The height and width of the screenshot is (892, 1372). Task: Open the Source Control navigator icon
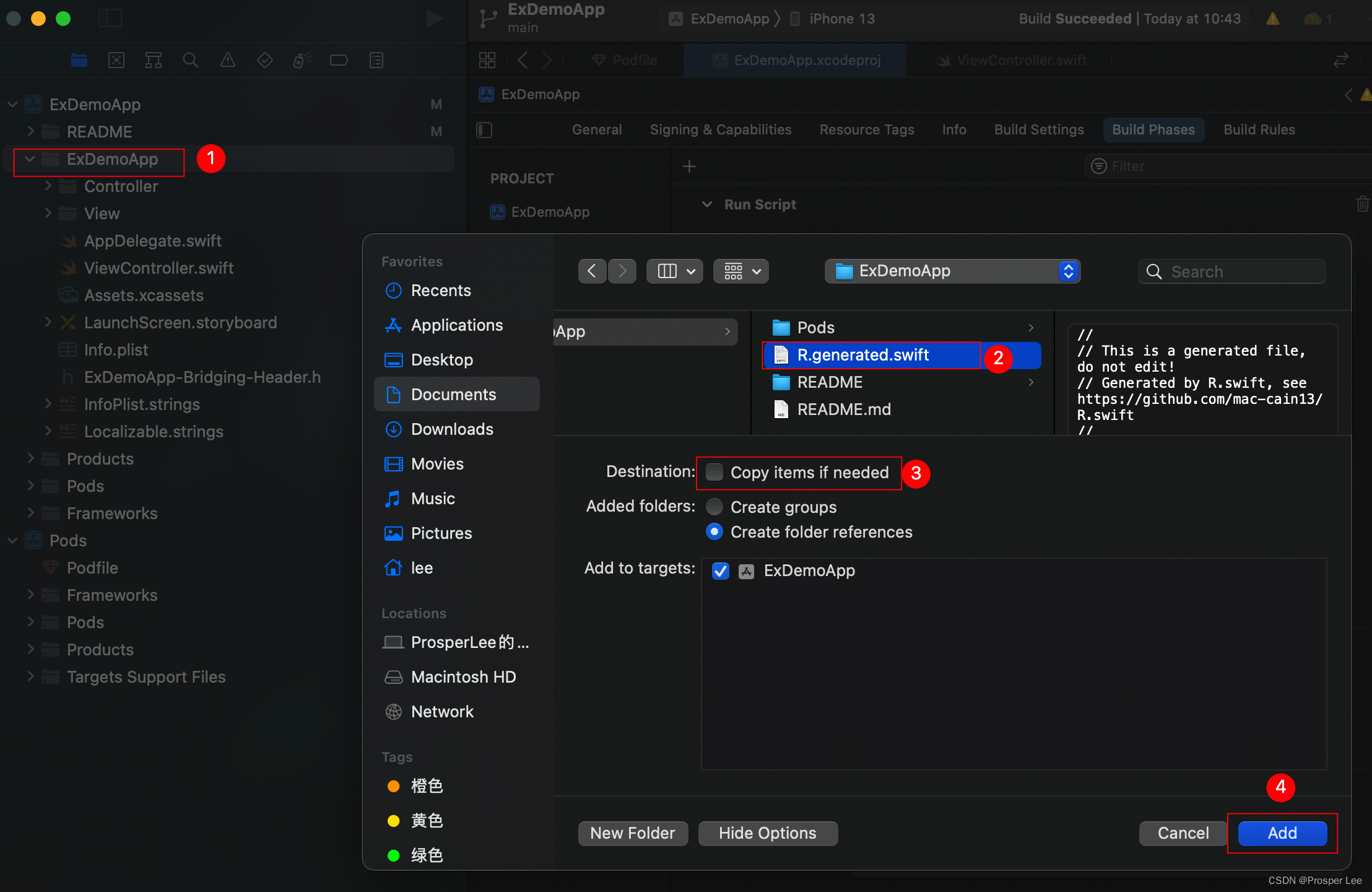[116, 60]
